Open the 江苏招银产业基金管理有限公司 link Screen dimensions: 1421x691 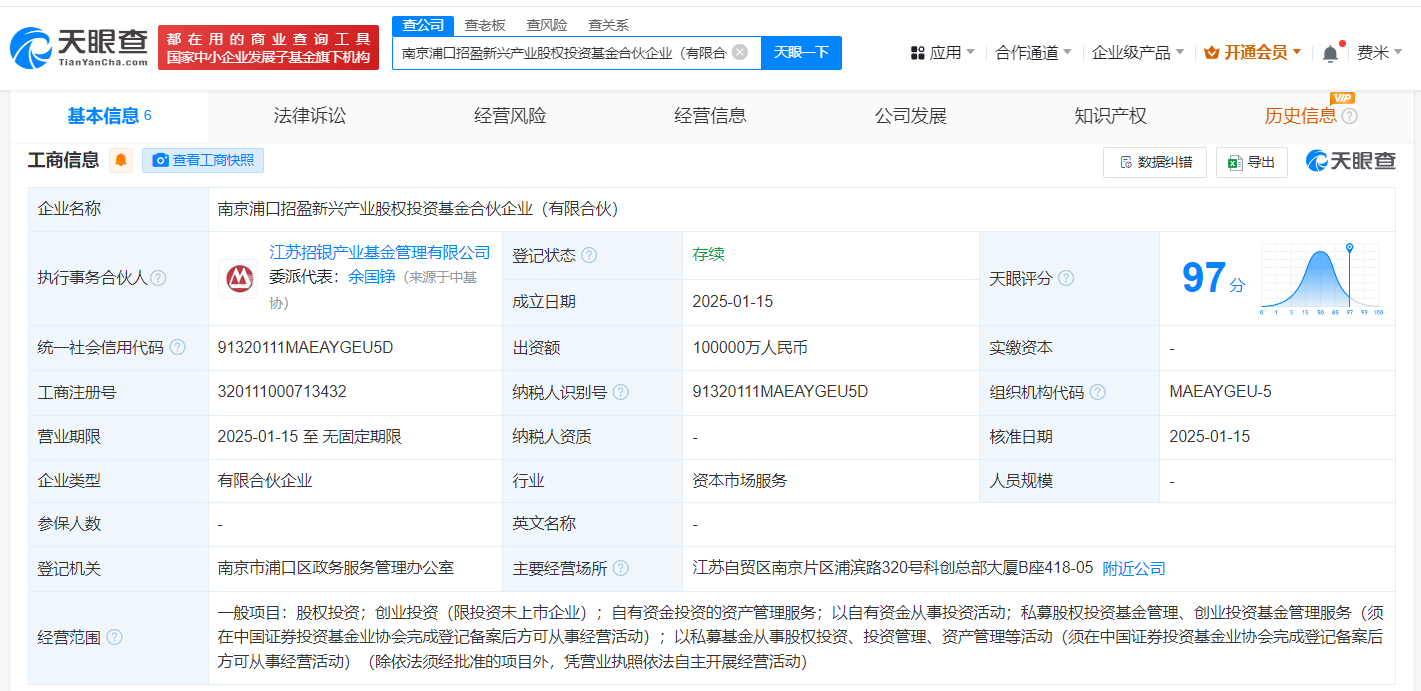pos(380,252)
